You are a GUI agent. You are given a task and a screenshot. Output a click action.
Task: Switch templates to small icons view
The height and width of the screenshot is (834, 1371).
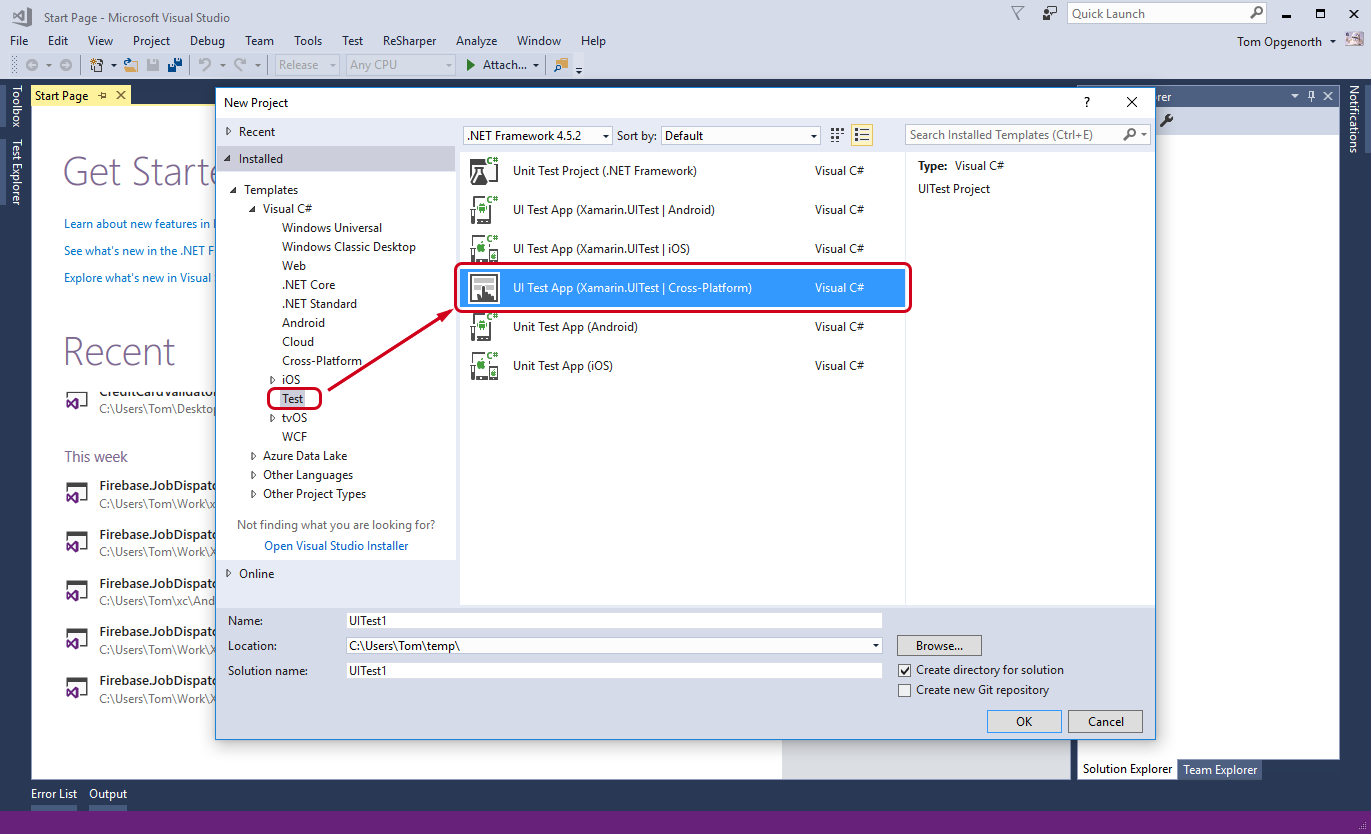point(838,135)
